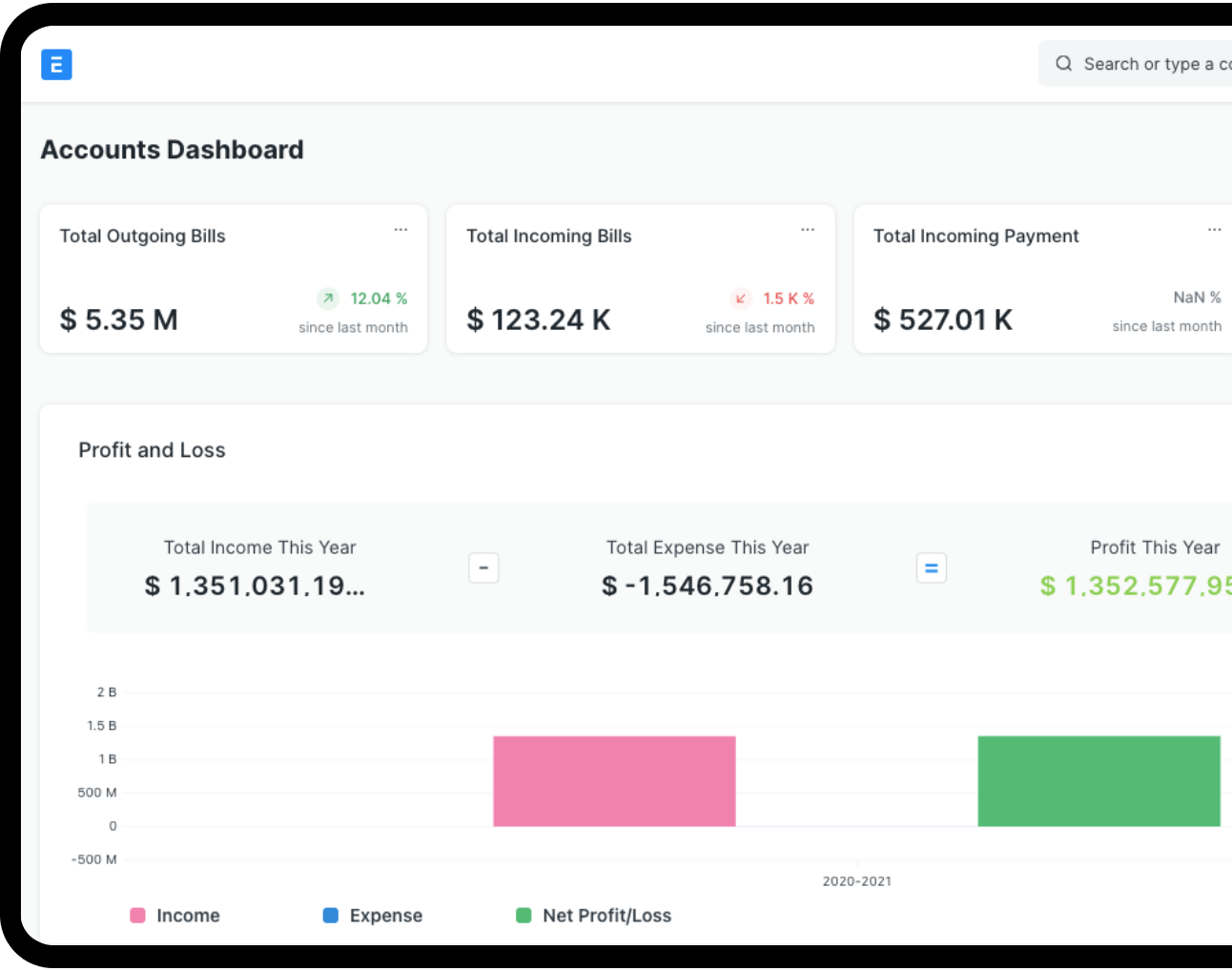Click the Income legend label

(x=189, y=916)
